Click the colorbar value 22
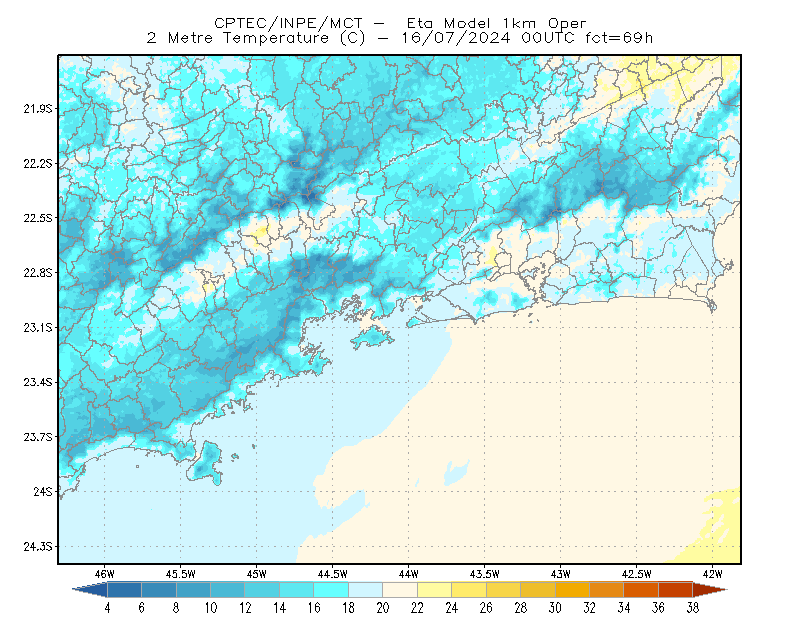 pos(417,608)
